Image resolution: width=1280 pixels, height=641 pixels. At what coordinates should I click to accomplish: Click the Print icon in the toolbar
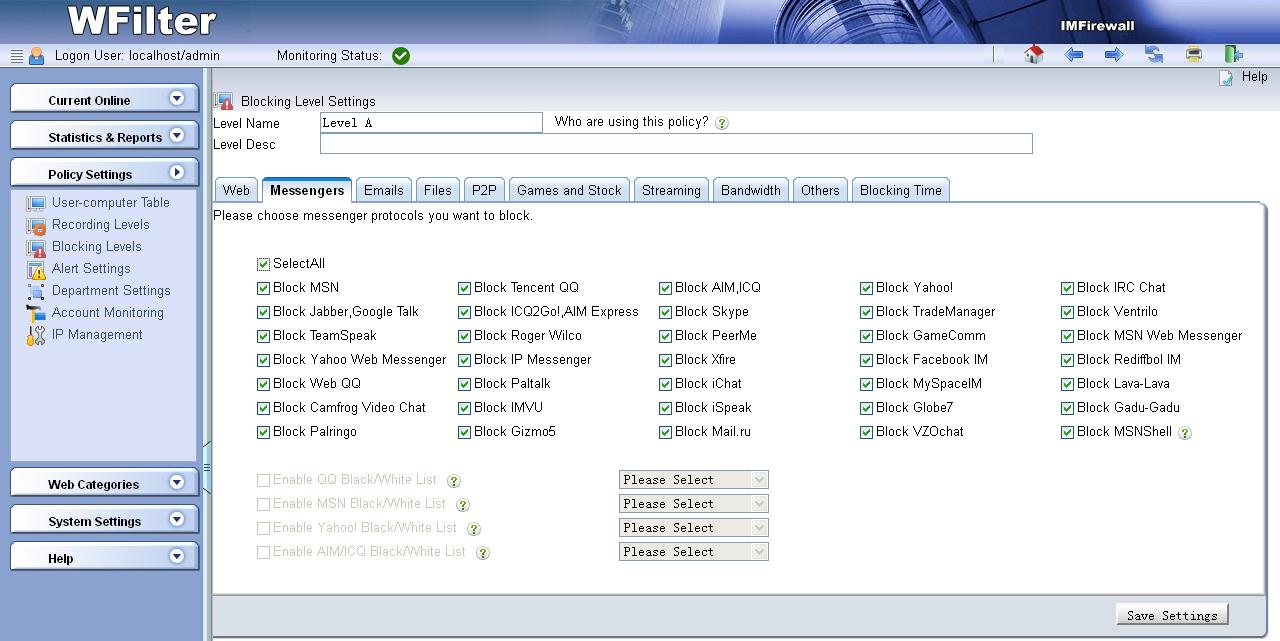1193,55
